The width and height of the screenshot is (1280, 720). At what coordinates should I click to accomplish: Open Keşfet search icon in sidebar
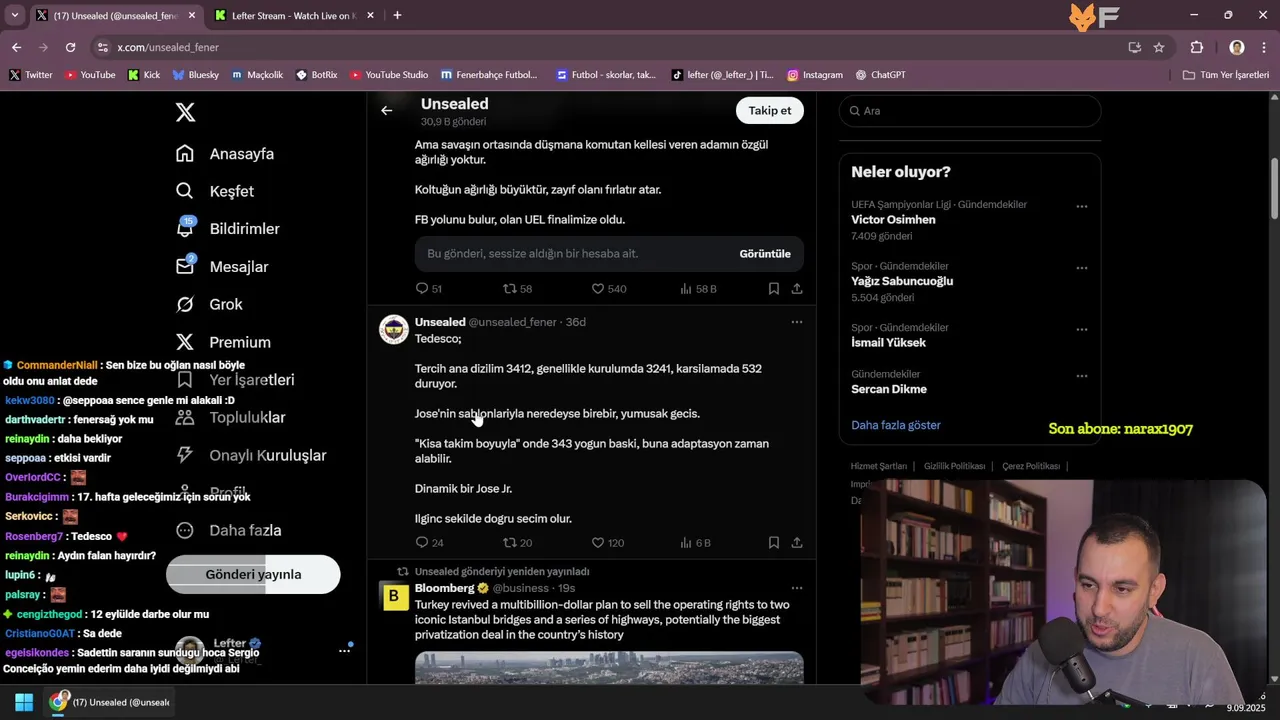[x=184, y=191]
